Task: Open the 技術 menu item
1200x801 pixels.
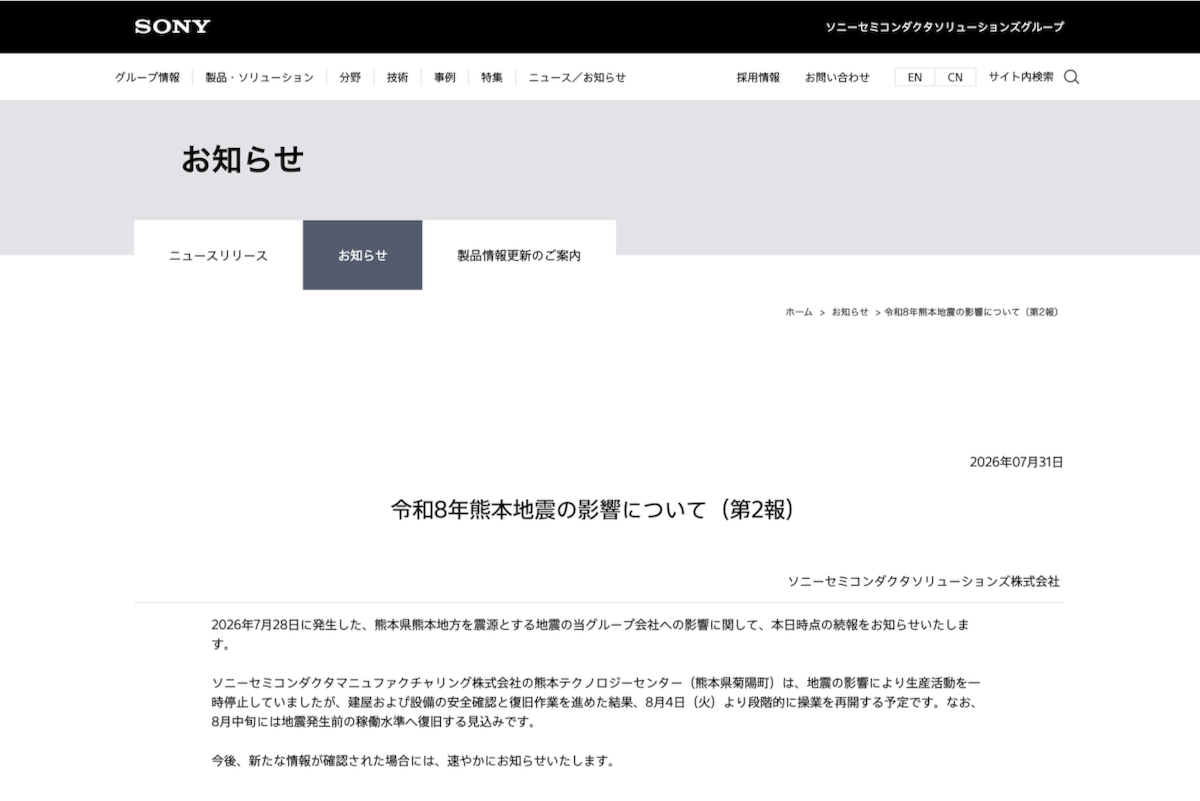Action: 397,77
